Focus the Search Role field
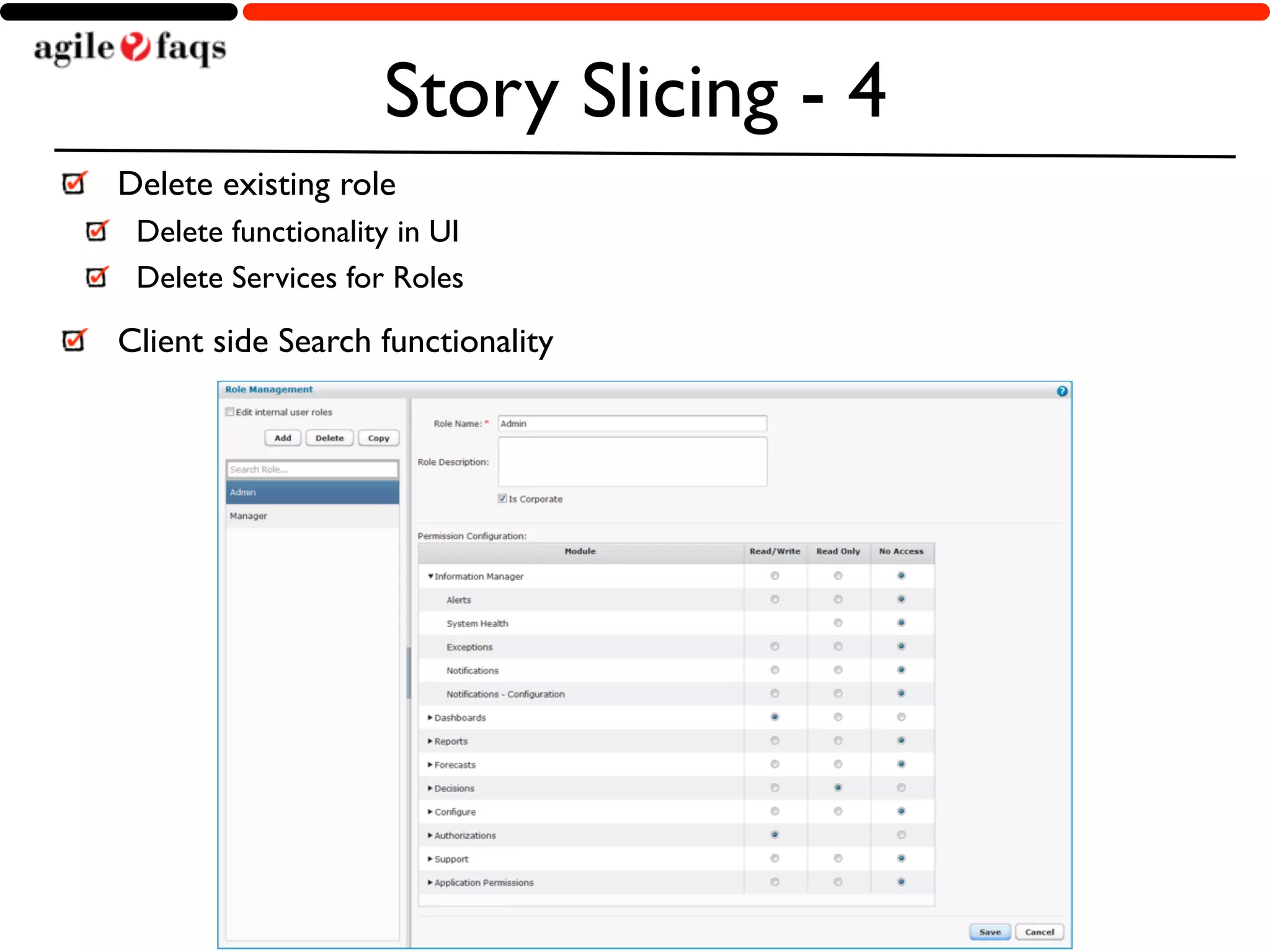Viewport: 1270px width, 952px height. pos(312,469)
